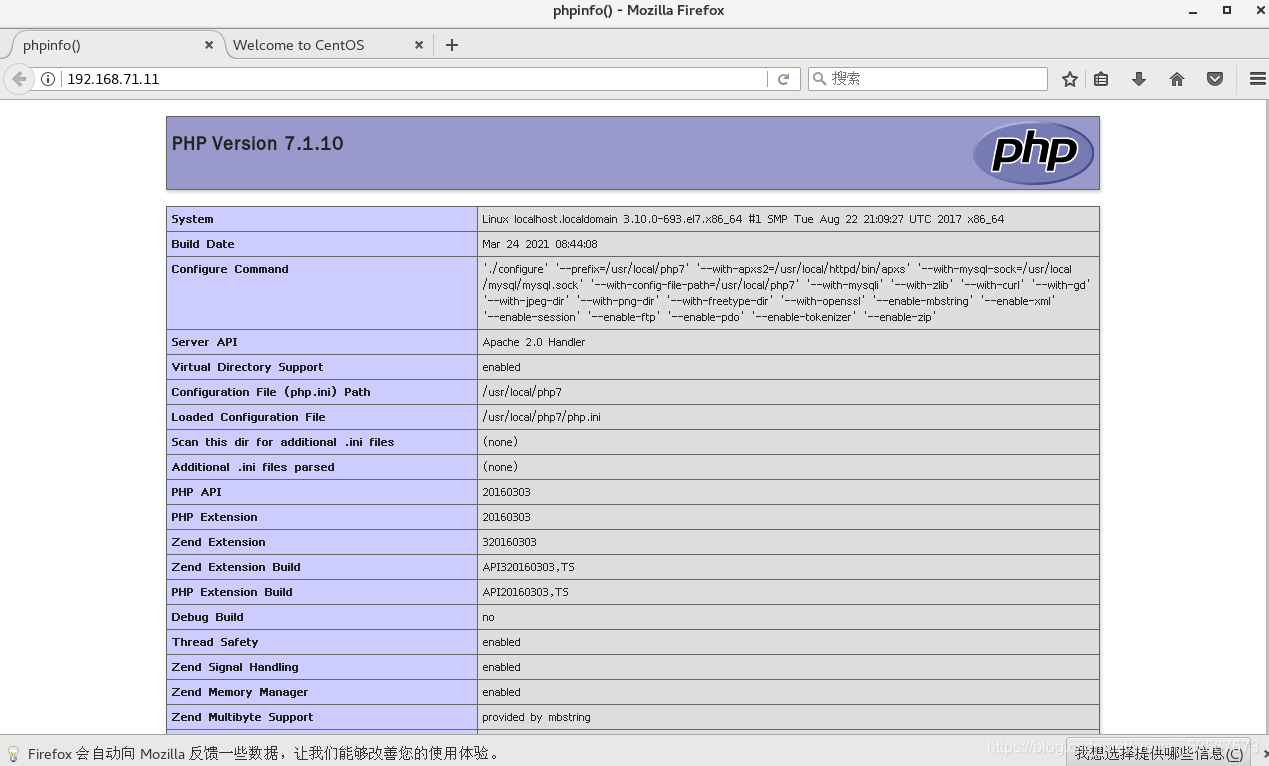Select the Build Date label
This screenshot has width=1269, height=766.
203,244
